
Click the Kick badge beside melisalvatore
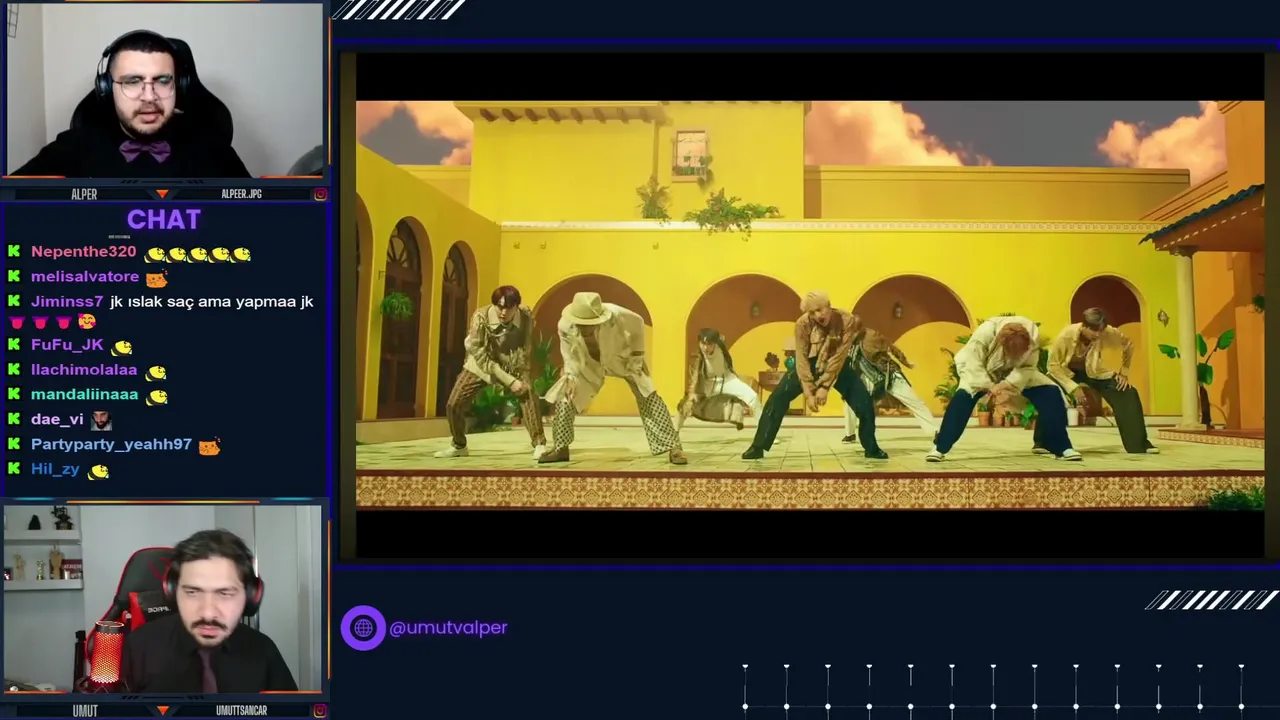(14, 277)
